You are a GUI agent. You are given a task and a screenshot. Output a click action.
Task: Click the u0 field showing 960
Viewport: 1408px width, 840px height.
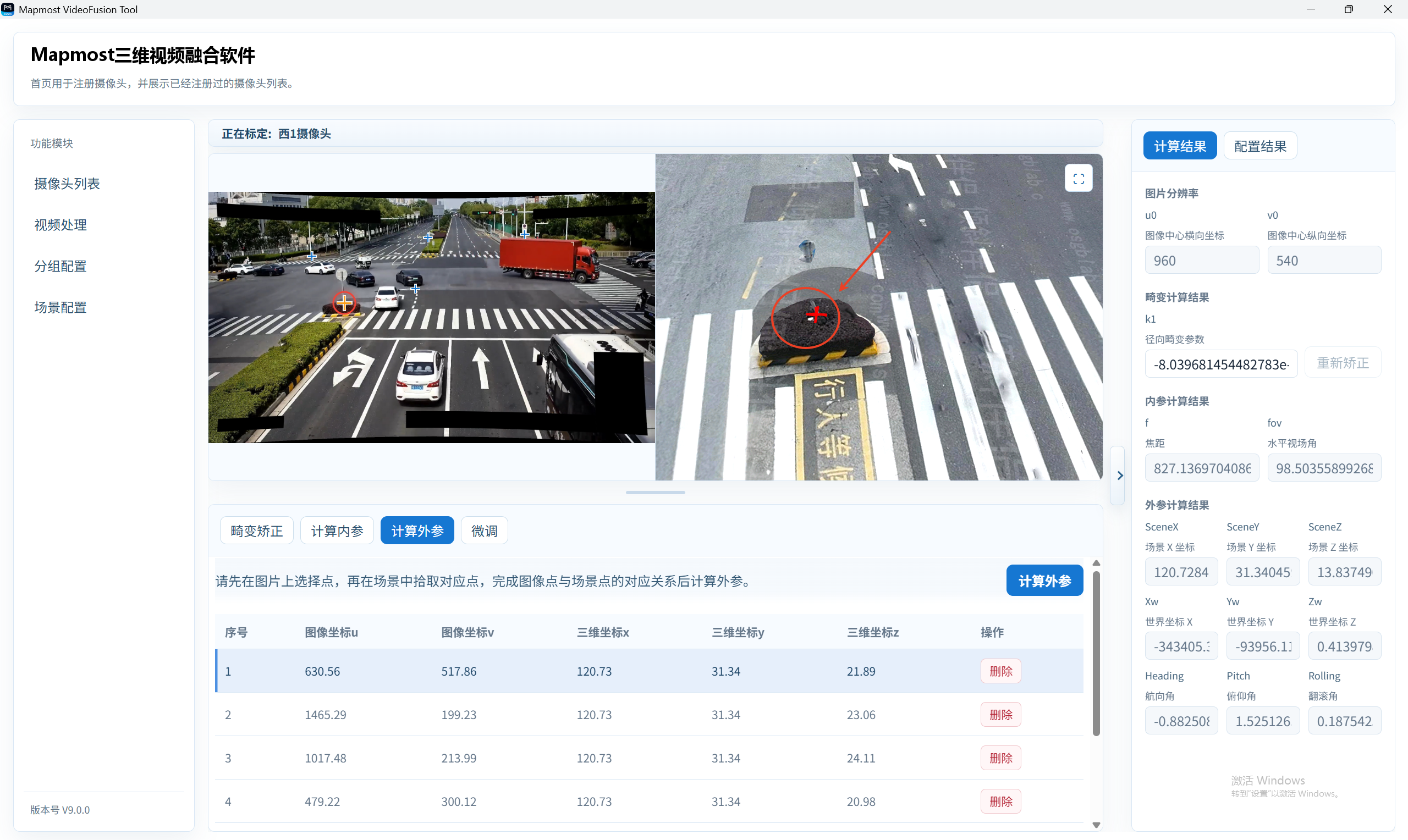pos(1202,261)
